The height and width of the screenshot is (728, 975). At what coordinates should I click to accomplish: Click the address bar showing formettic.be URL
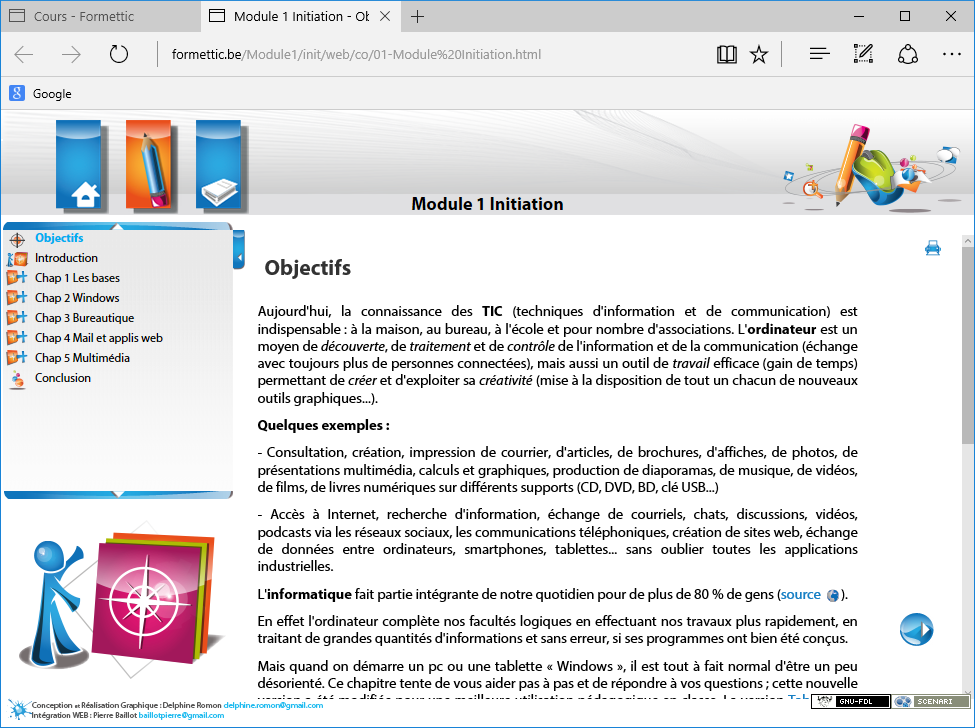(x=356, y=55)
